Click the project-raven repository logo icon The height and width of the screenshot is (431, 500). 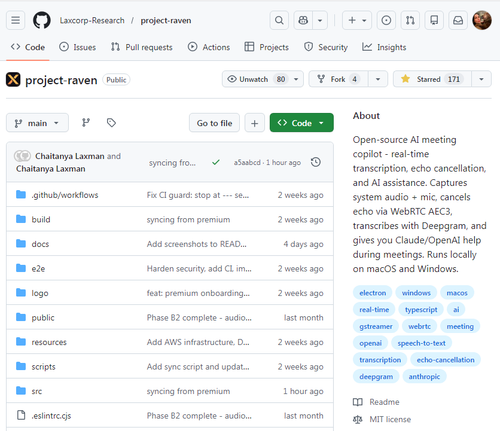[13, 79]
